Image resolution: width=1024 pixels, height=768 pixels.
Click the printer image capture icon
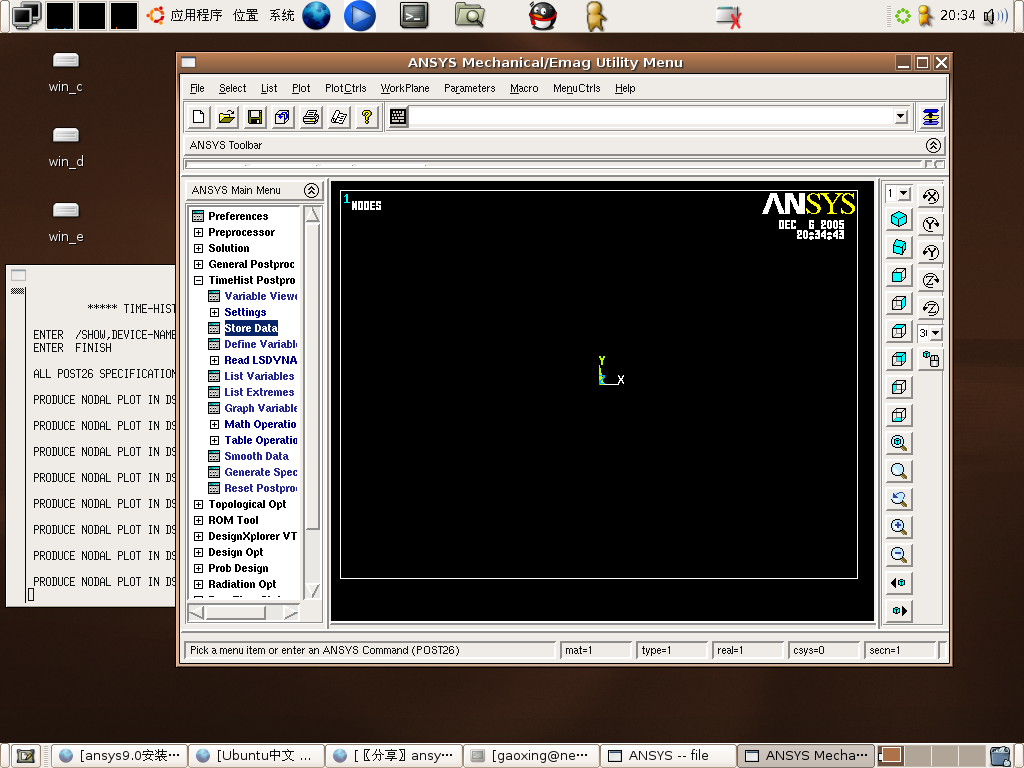311,117
